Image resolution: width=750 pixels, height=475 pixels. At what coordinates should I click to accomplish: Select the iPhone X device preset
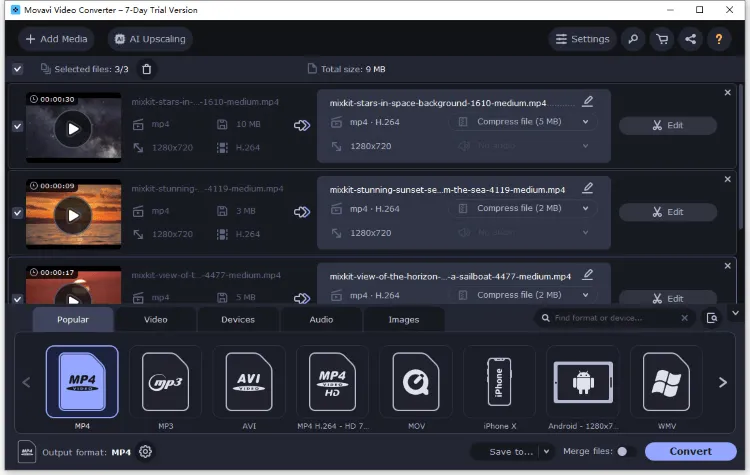499,382
